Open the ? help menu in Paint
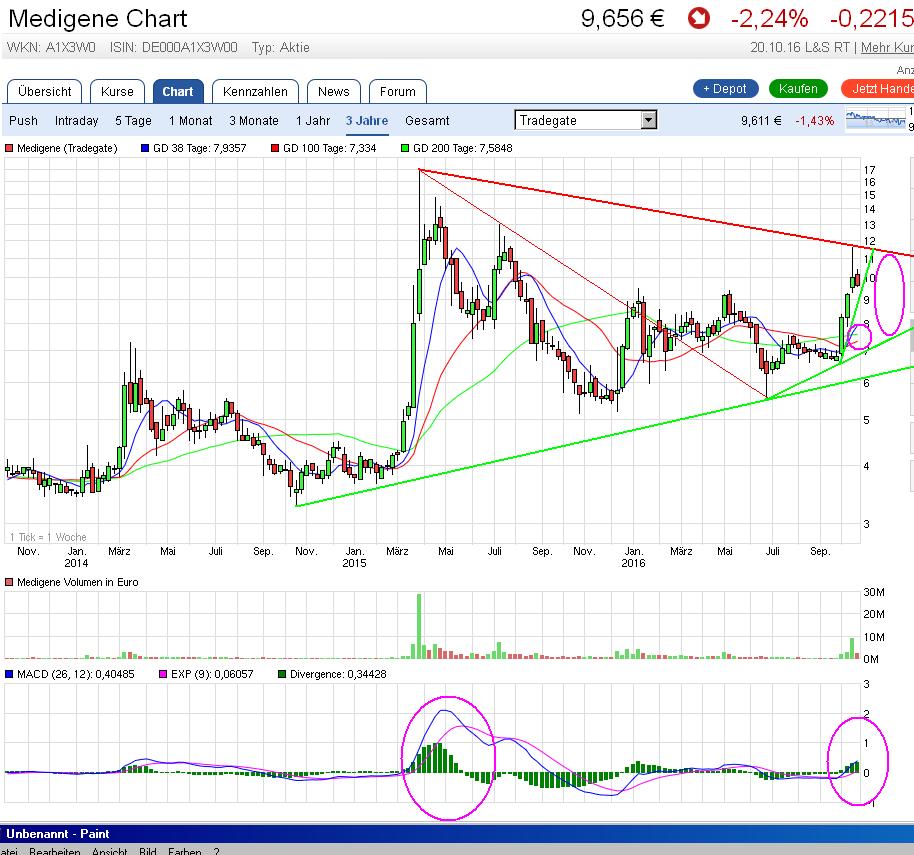The image size is (914, 855). [217, 851]
